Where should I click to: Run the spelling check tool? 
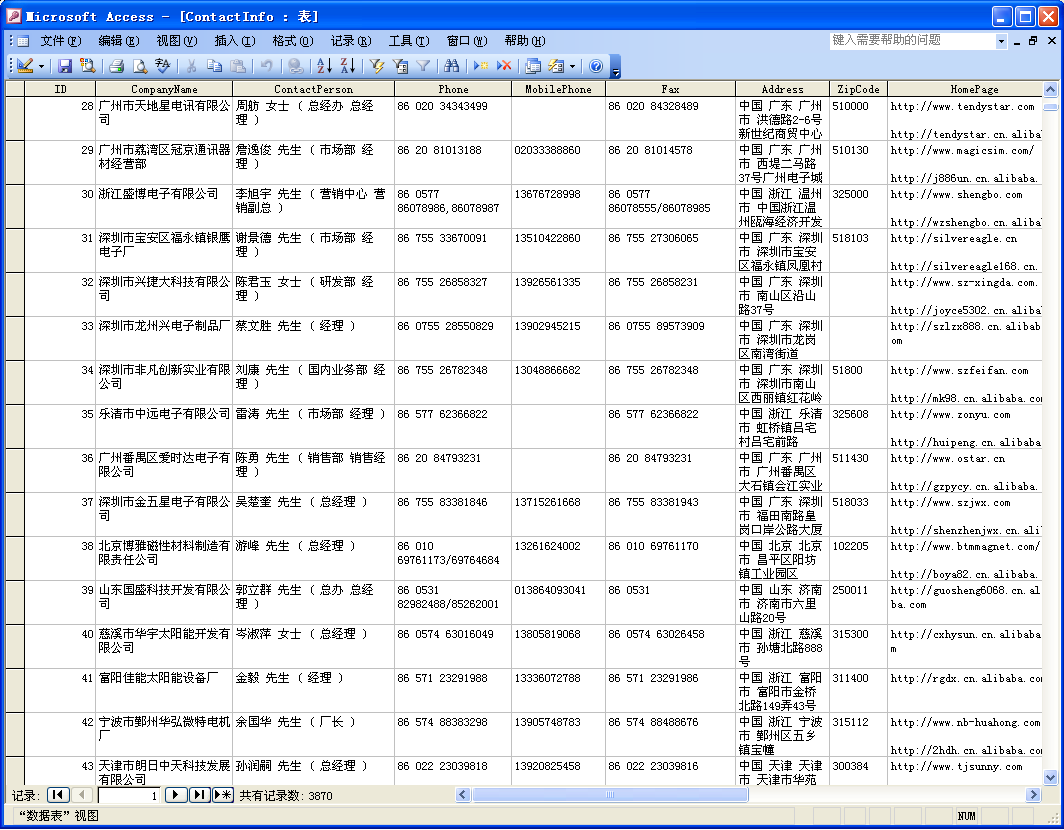[163, 66]
